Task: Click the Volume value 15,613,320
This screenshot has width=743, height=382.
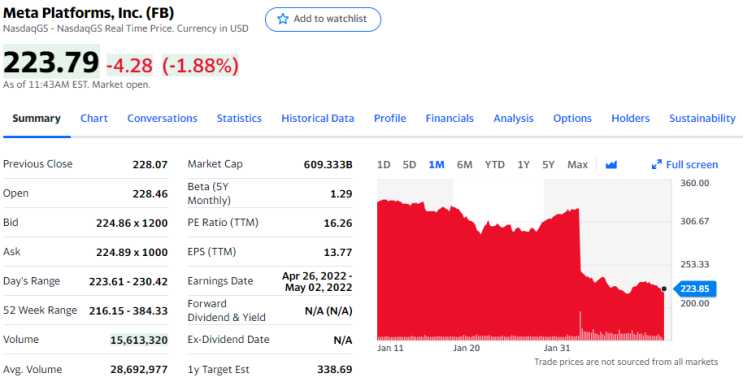Action: pyautogui.click(x=139, y=340)
